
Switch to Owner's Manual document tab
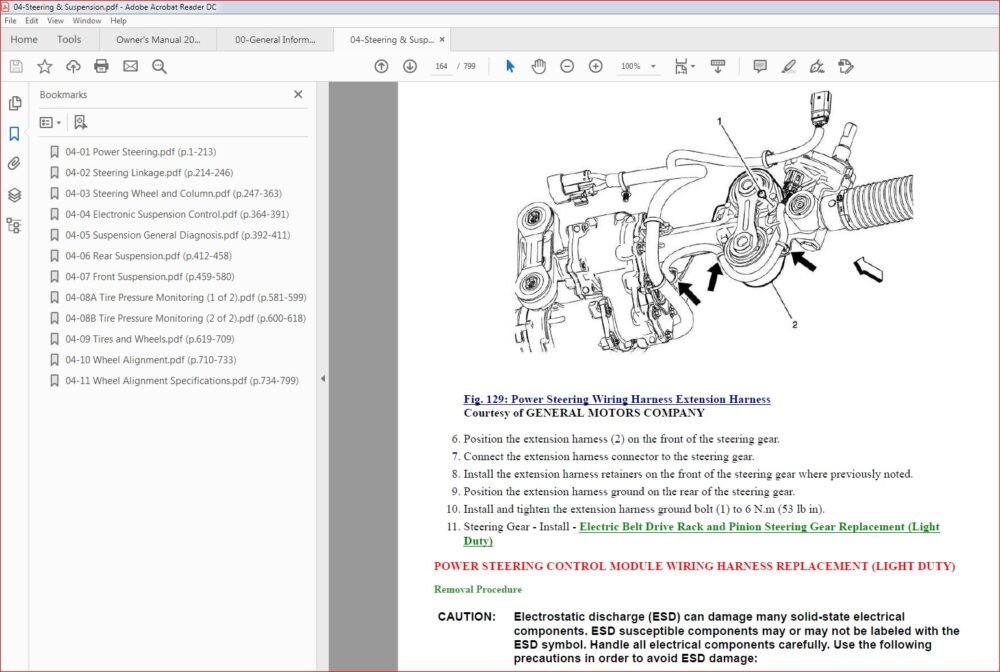point(158,40)
